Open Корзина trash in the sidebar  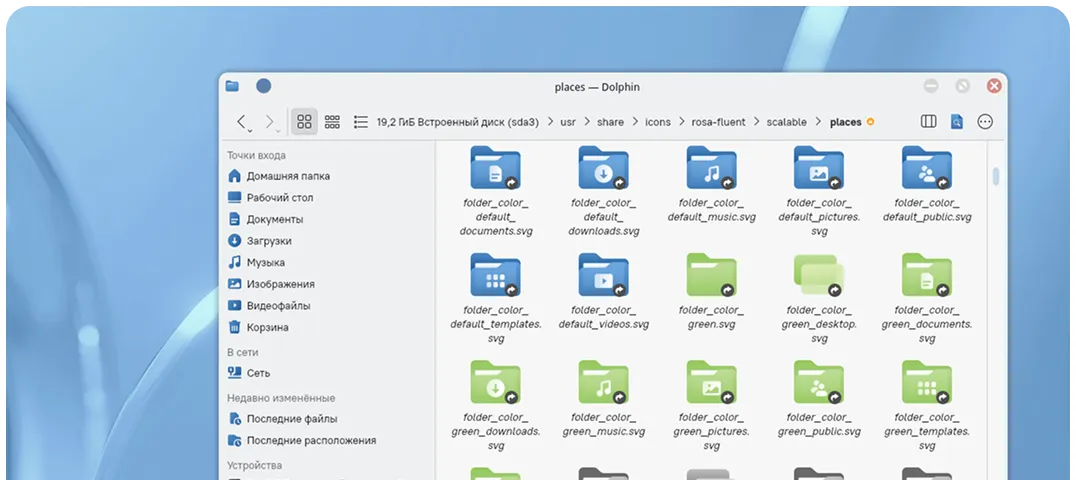click(267, 327)
